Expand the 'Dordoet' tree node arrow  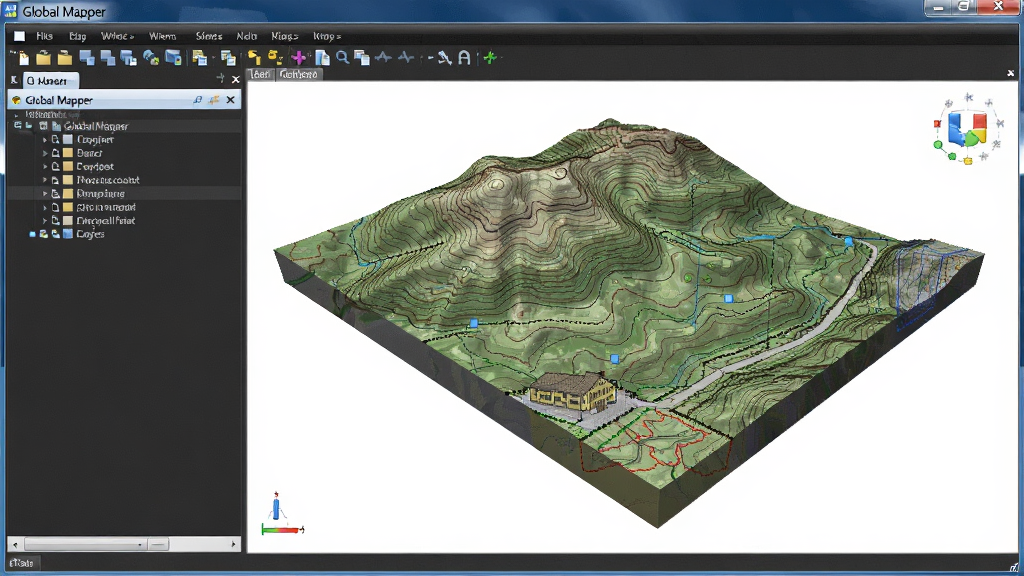pos(45,167)
